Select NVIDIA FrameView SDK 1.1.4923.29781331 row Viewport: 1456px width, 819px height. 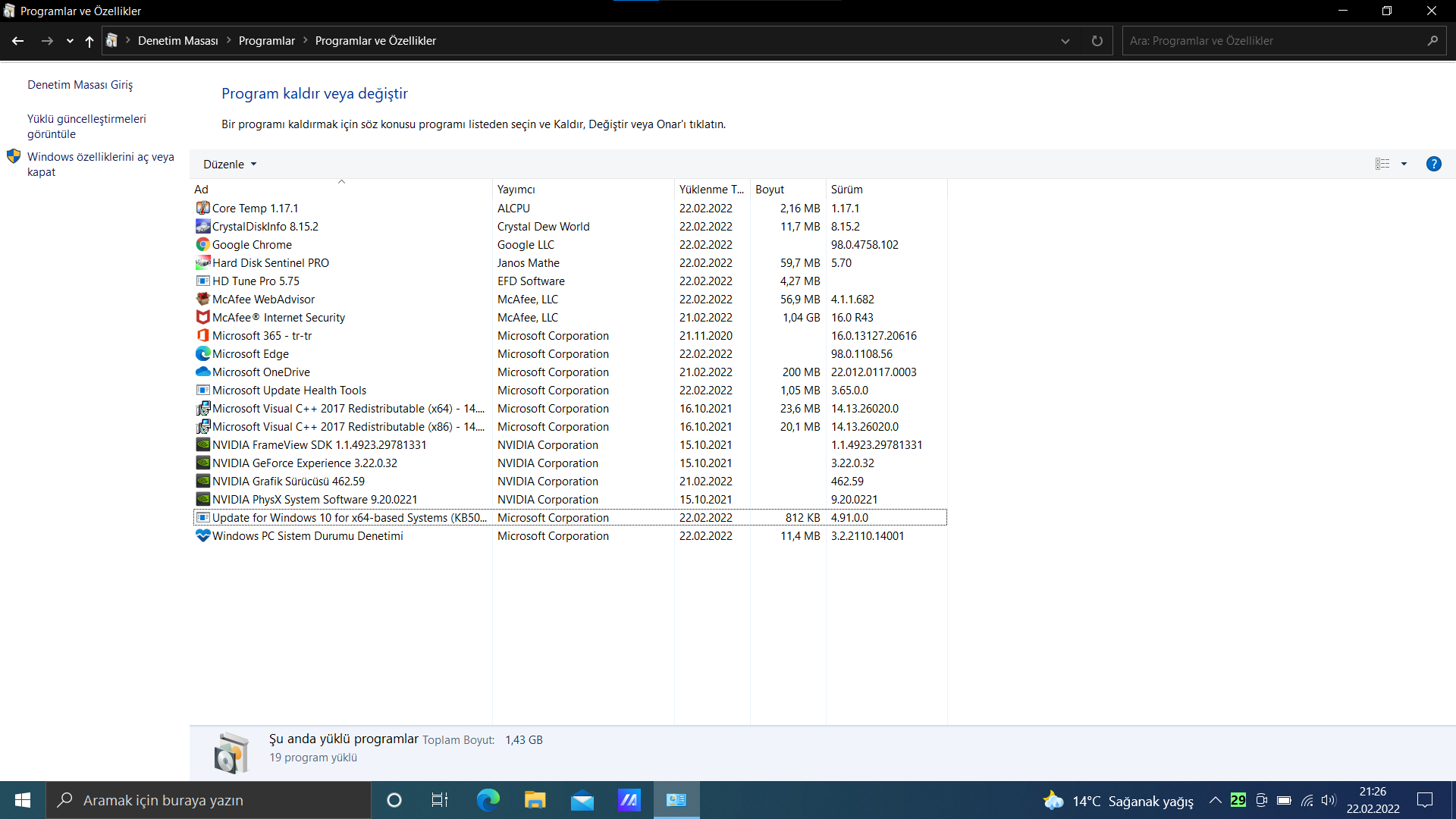point(570,445)
